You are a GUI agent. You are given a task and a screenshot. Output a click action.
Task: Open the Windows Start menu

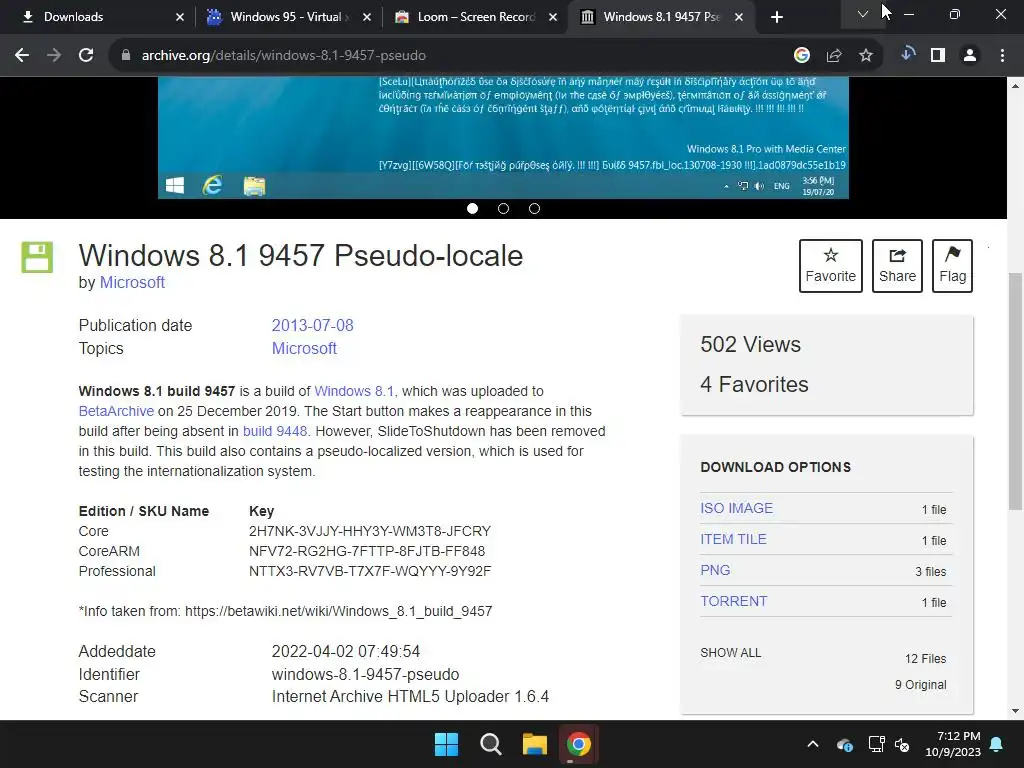coord(447,744)
